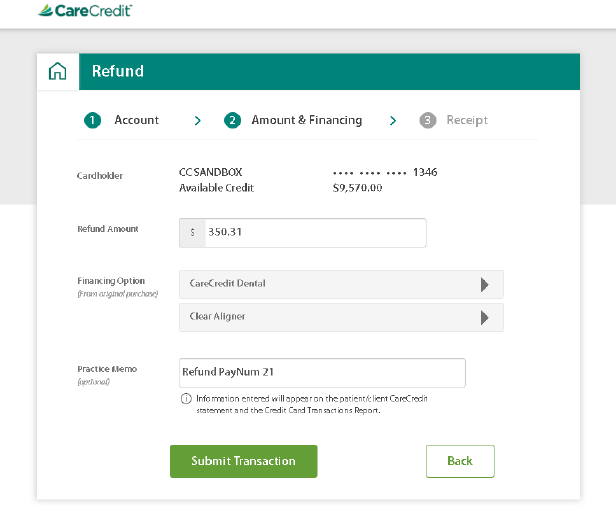Choose the CareCredit Dental financing row
616x506 pixels.
[x=341, y=284]
